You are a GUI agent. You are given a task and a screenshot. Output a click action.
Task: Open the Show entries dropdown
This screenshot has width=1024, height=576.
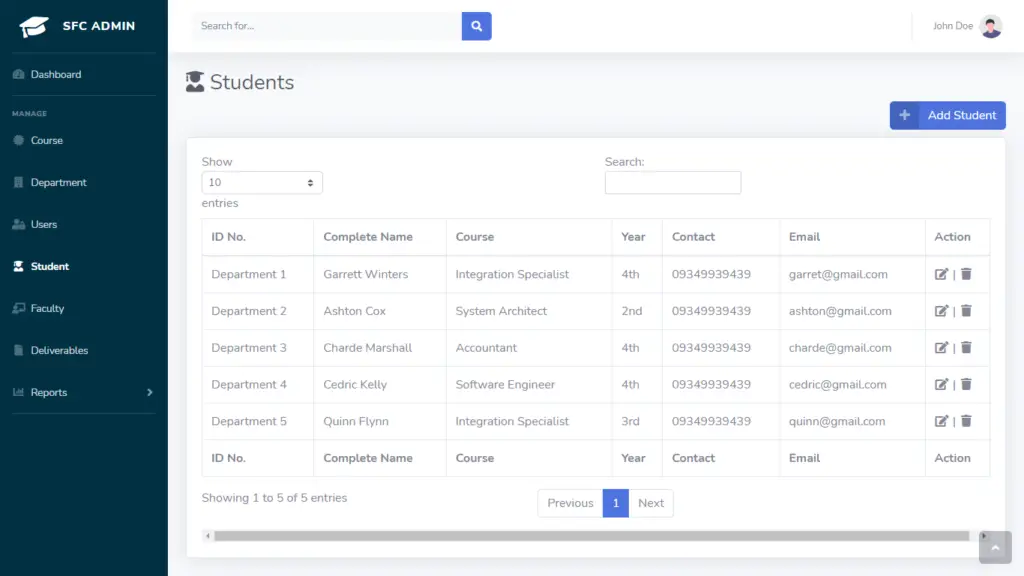click(x=262, y=182)
